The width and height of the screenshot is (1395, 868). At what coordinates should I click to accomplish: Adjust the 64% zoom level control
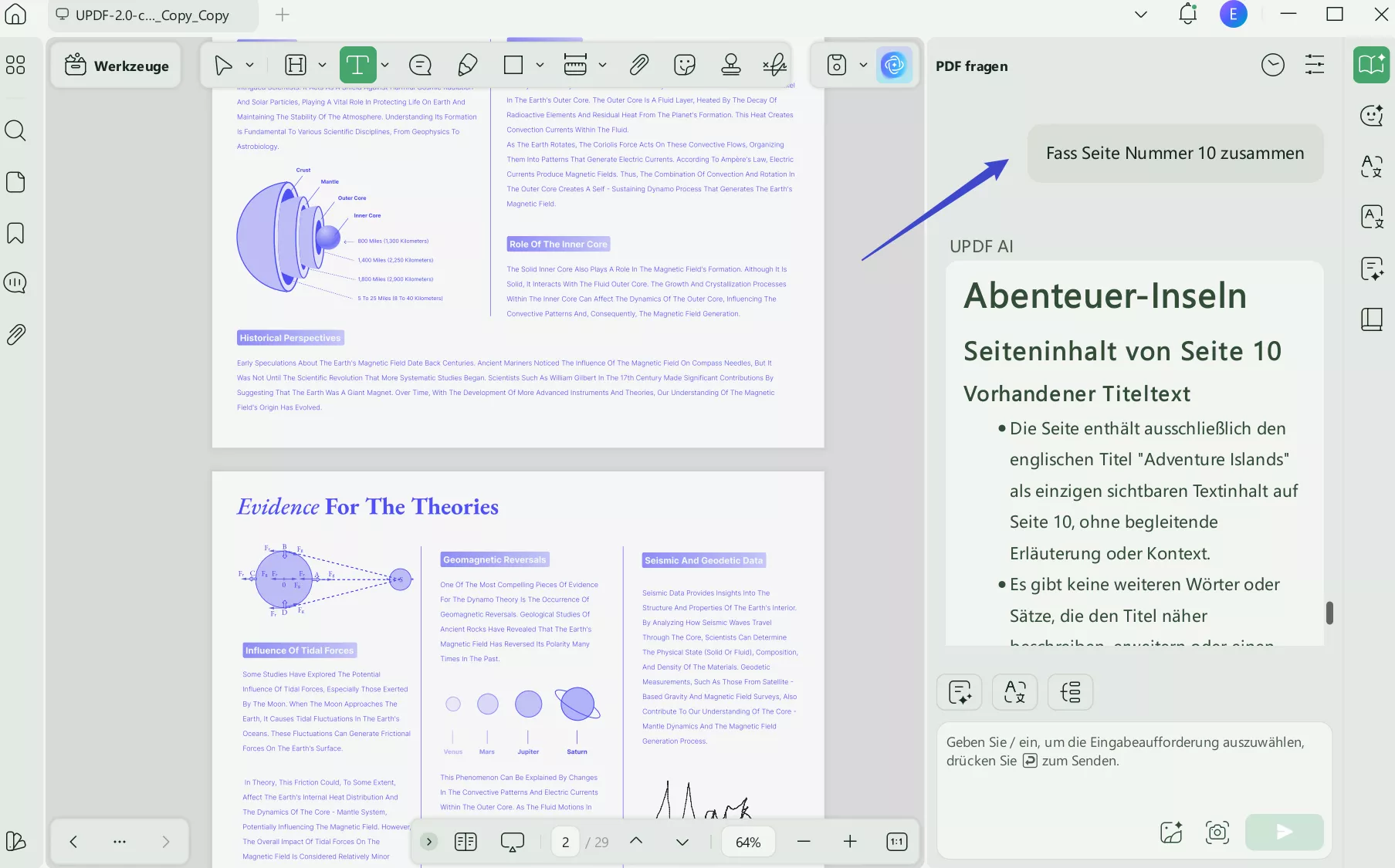747,842
